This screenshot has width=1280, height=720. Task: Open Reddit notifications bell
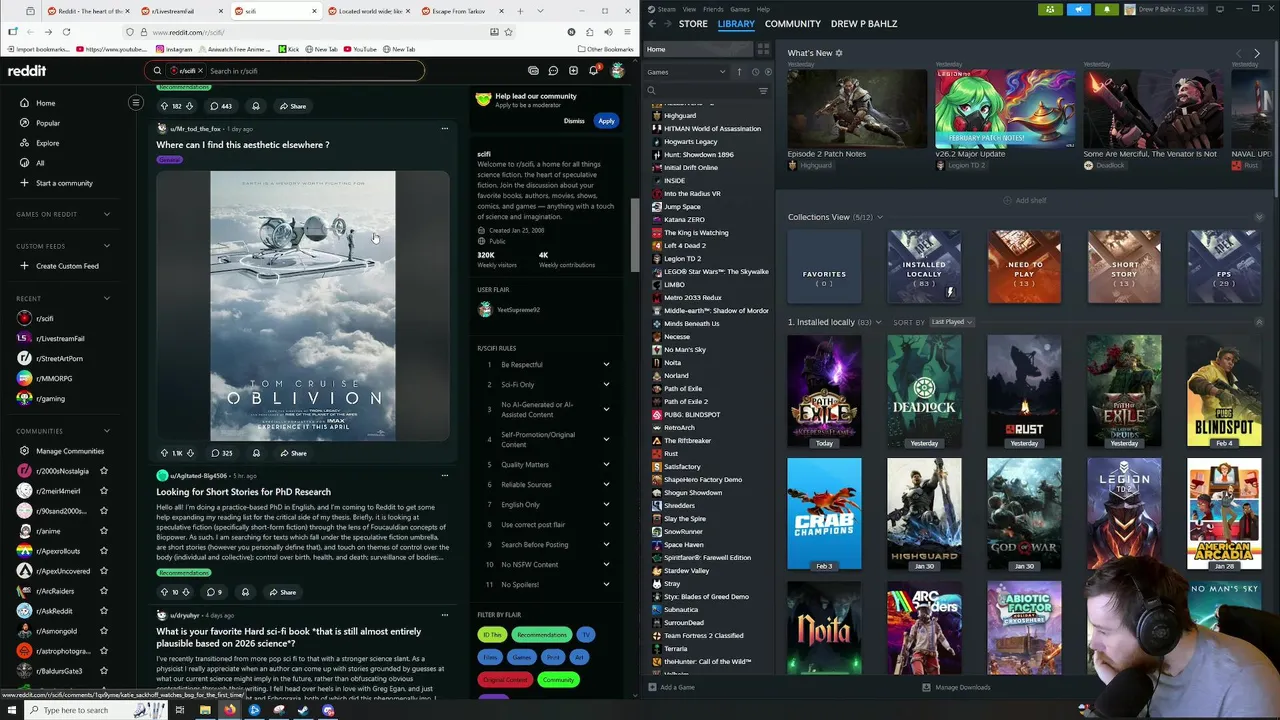click(593, 71)
